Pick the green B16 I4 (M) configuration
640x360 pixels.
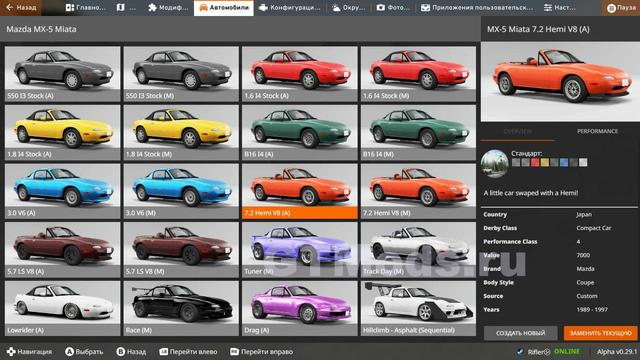(x=418, y=133)
